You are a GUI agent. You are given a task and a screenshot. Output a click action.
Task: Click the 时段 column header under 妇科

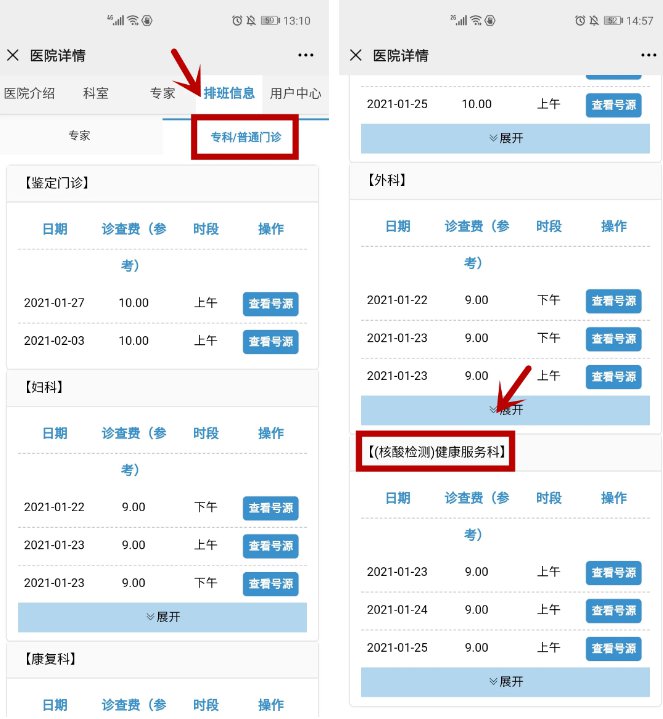pyautogui.click(x=206, y=433)
